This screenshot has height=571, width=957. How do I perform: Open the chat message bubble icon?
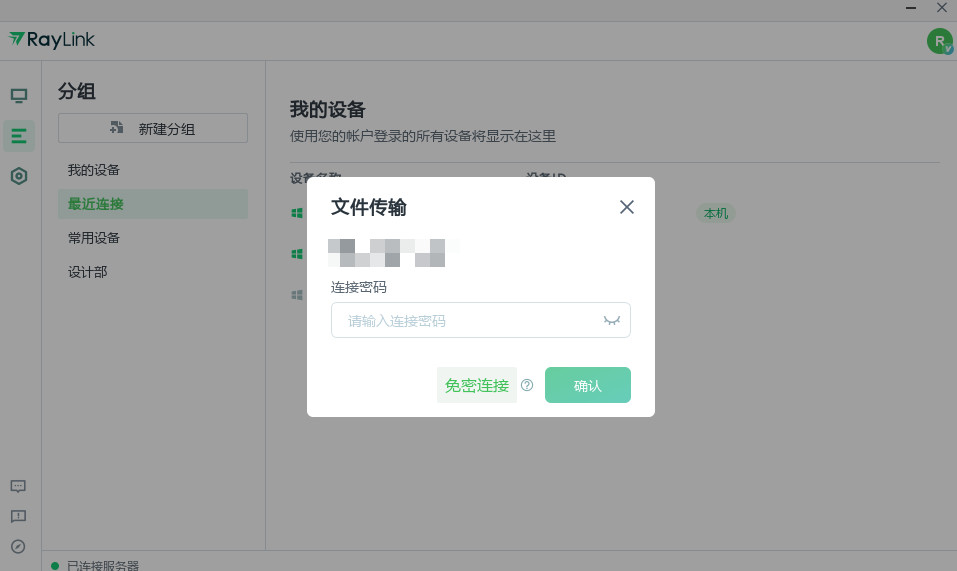18,486
